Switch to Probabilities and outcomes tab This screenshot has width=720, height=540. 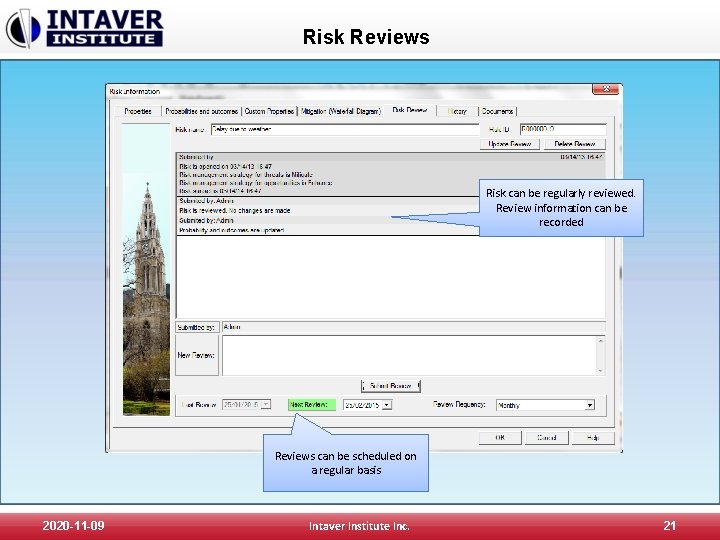(x=202, y=111)
